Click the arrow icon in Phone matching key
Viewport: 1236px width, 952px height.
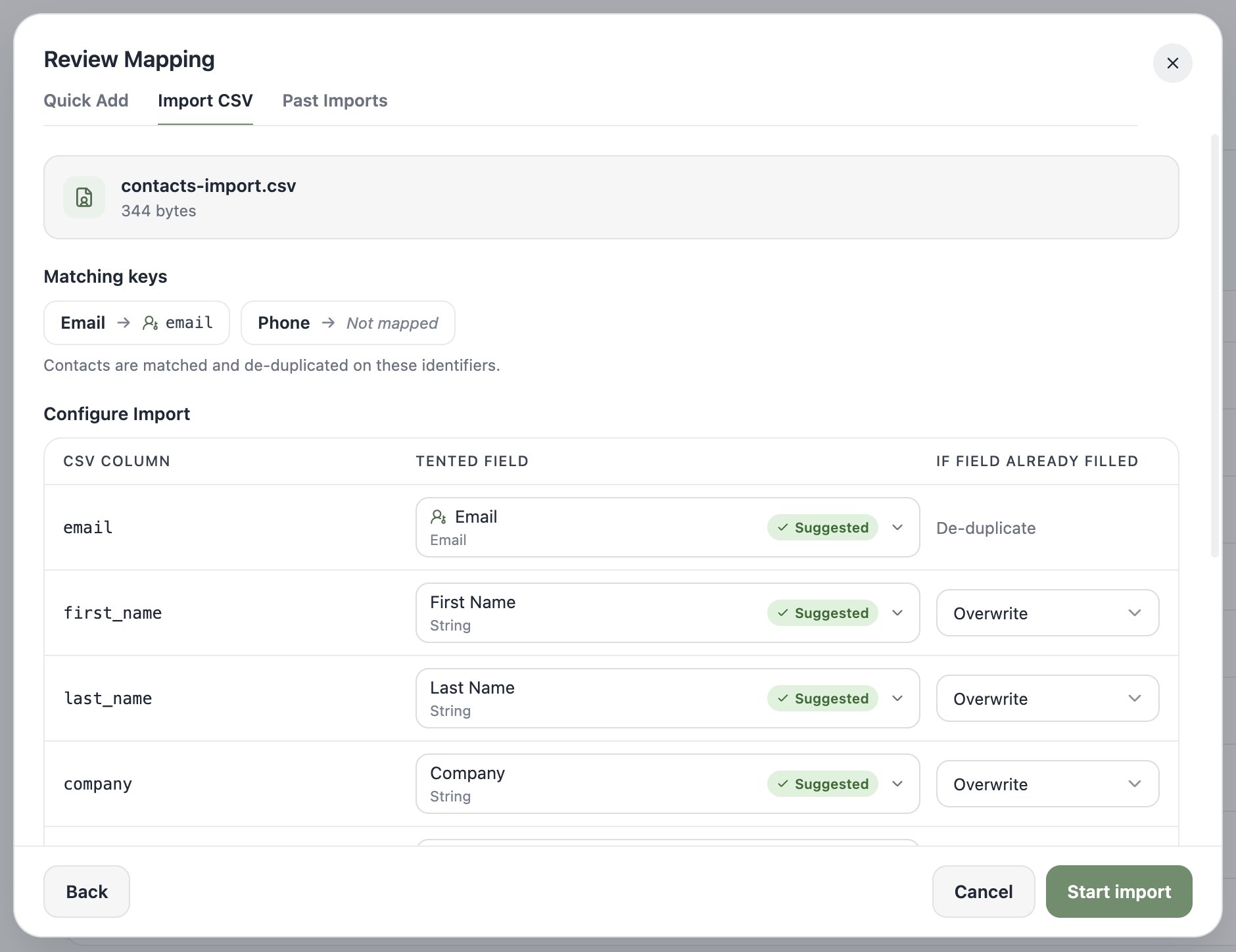329,323
